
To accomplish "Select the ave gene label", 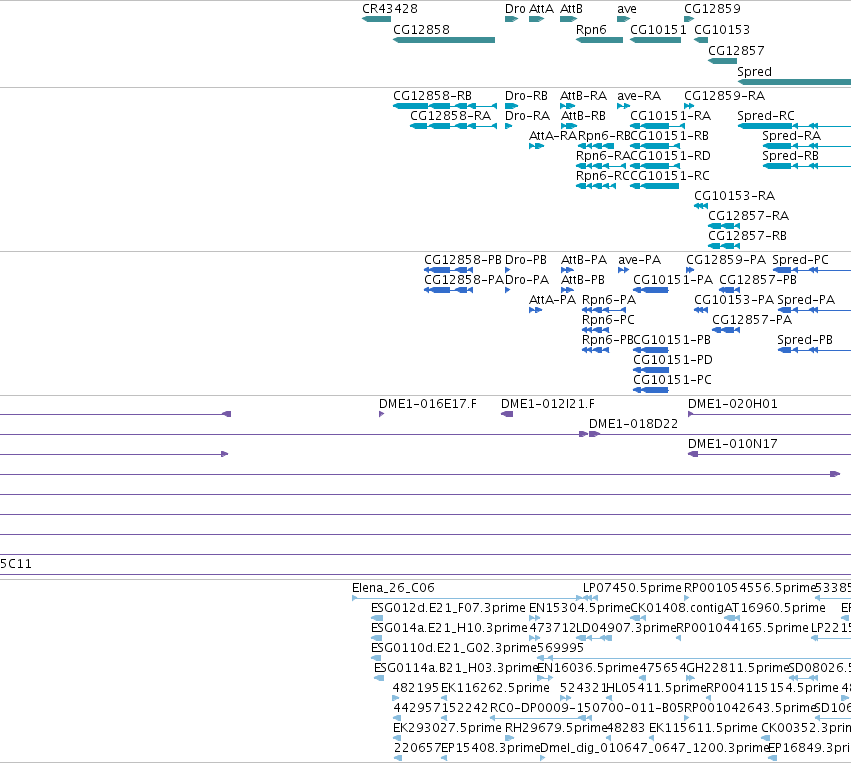I will 627,9.
